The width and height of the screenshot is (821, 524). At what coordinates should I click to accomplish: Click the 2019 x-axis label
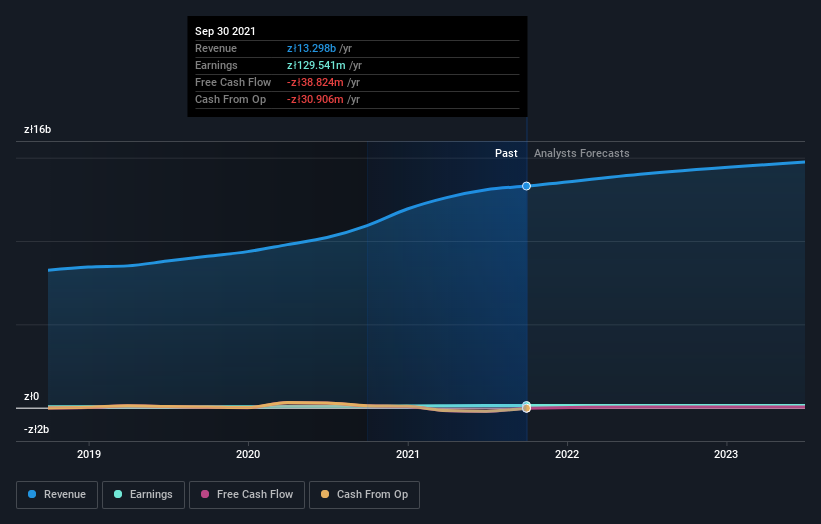pos(89,454)
